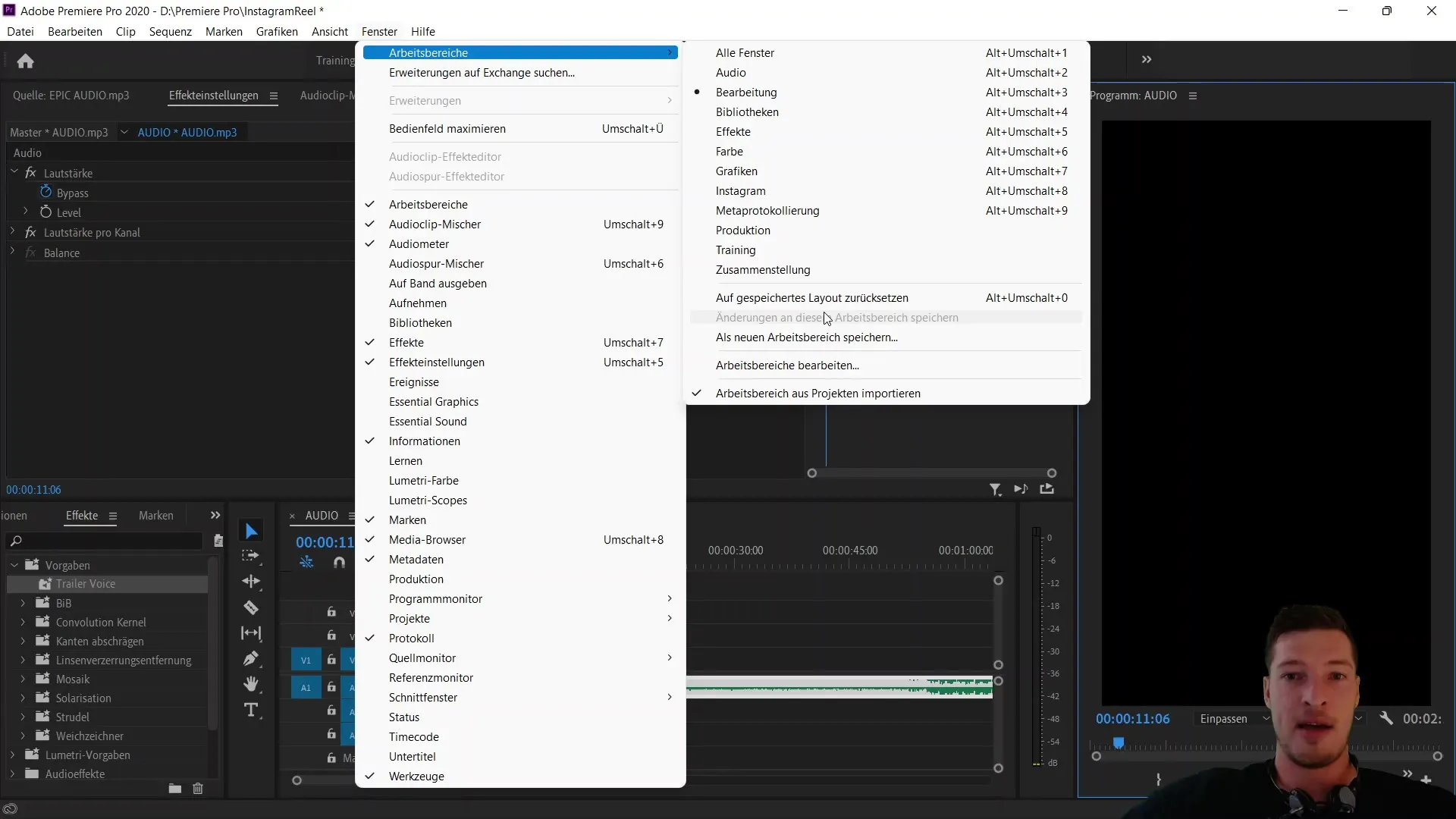Open the Home screen icon

tap(25, 61)
